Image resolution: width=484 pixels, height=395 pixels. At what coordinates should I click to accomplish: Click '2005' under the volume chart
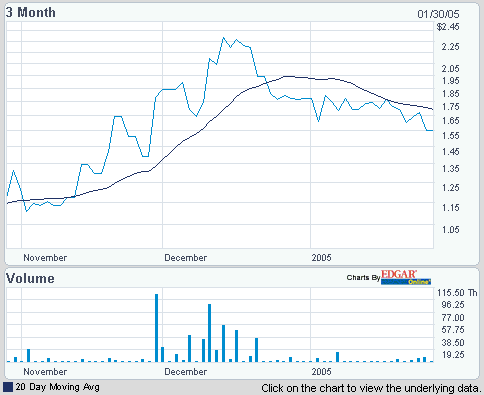pos(321,372)
